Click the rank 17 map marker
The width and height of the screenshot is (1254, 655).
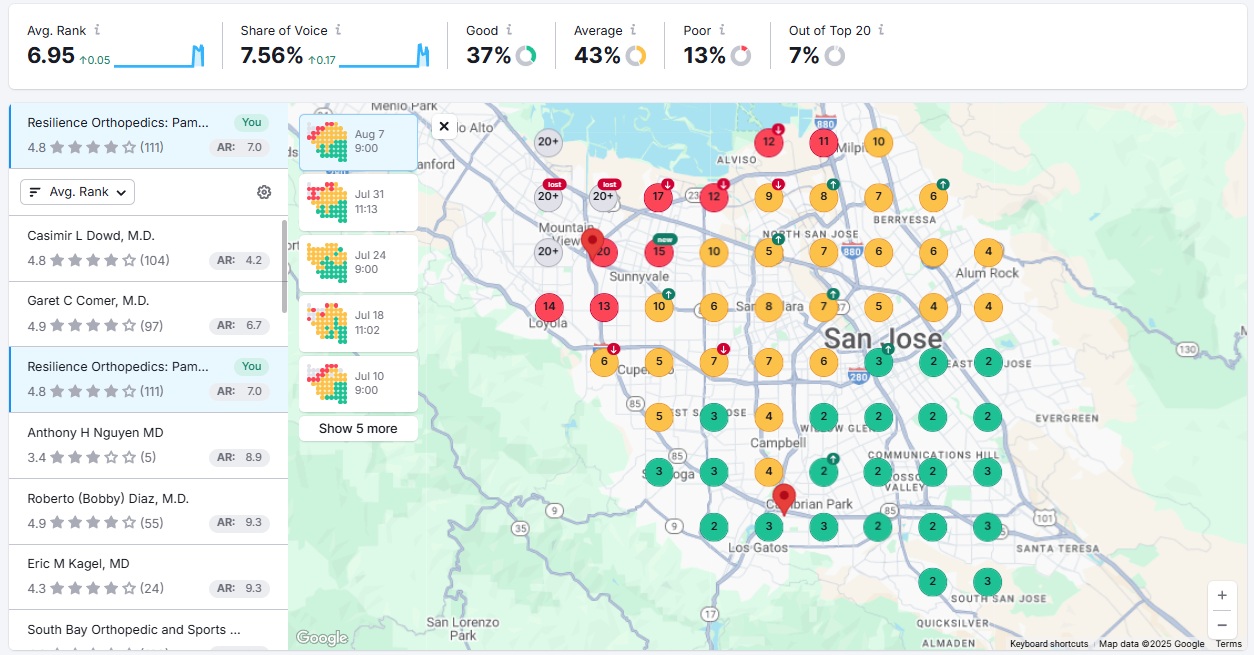pyautogui.click(x=659, y=196)
